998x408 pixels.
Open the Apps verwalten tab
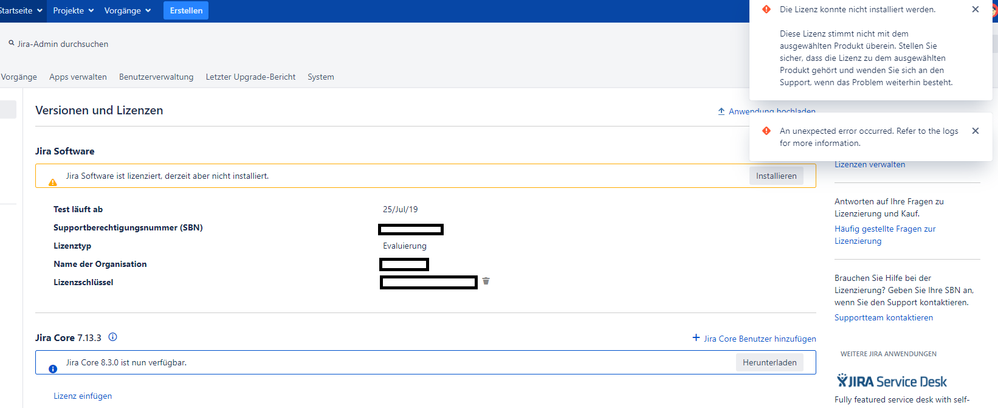pyautogui.click(x=78, y=77)
